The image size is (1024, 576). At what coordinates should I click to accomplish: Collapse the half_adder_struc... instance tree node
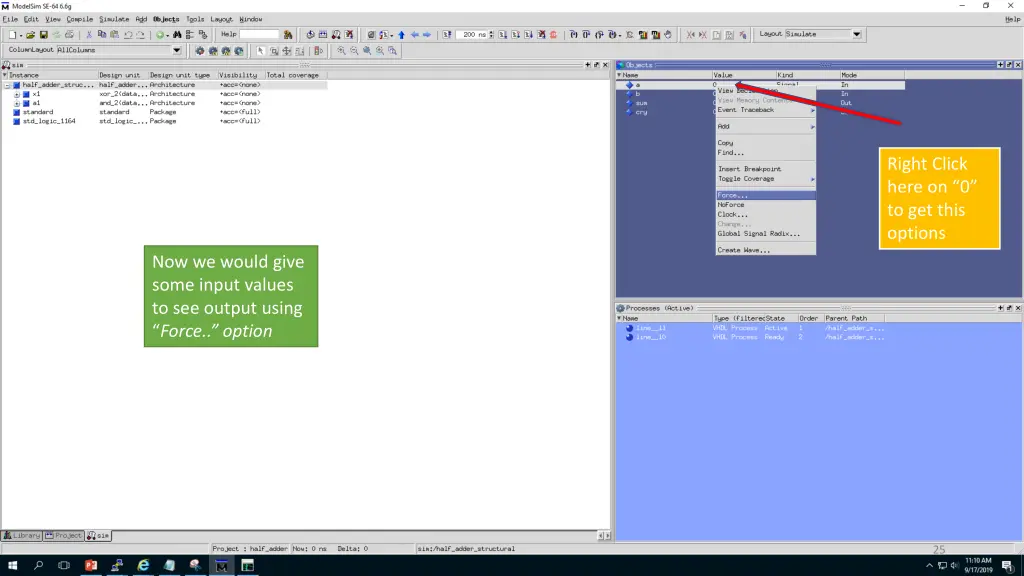[x=8, y=85]
